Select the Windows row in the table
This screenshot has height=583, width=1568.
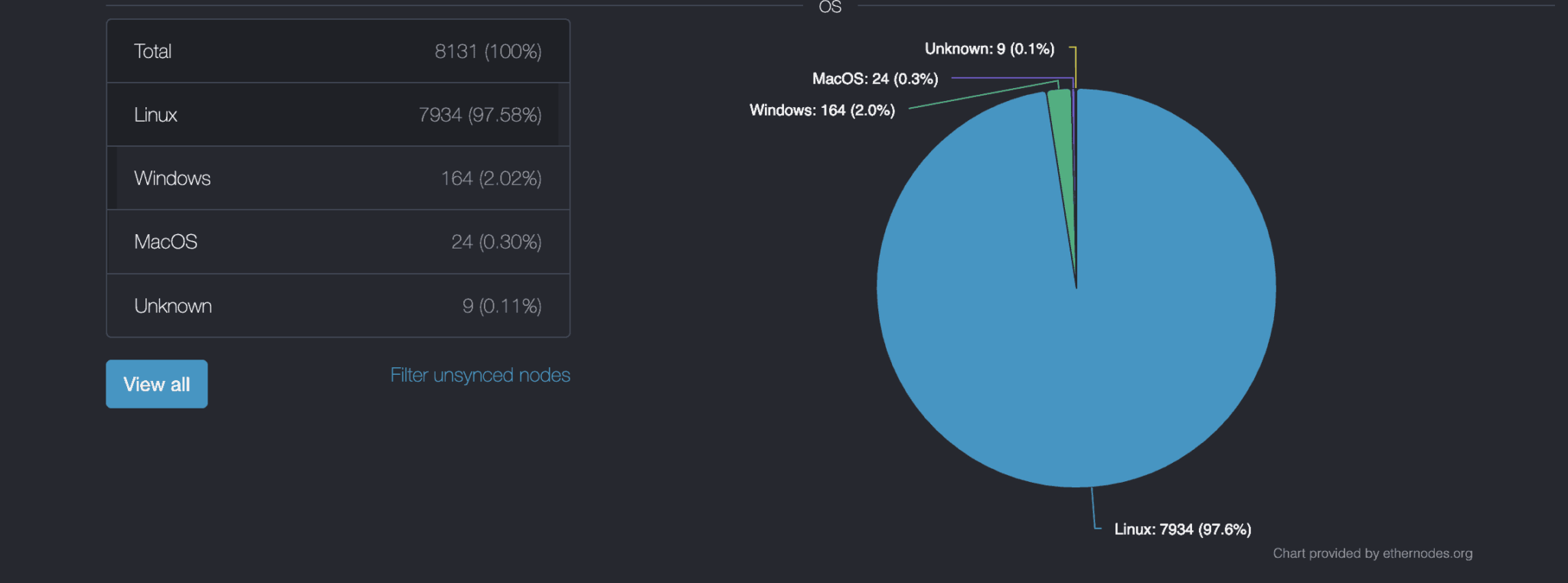(x=337, y=178)
